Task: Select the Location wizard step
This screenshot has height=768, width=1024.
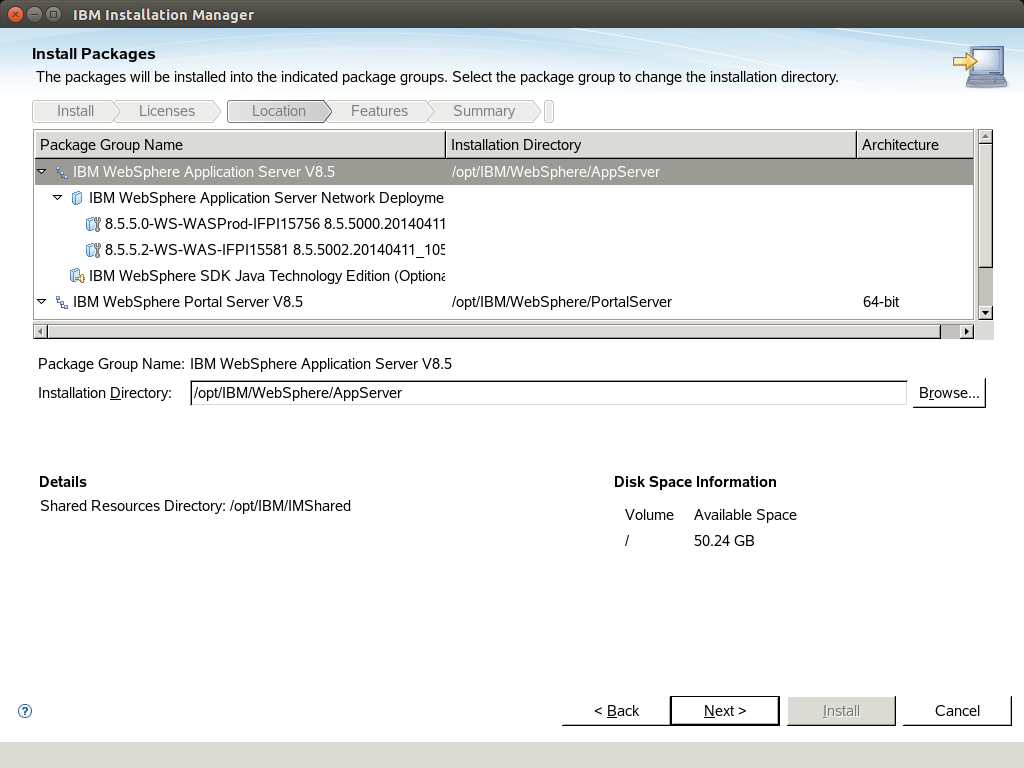Action: 279,111
